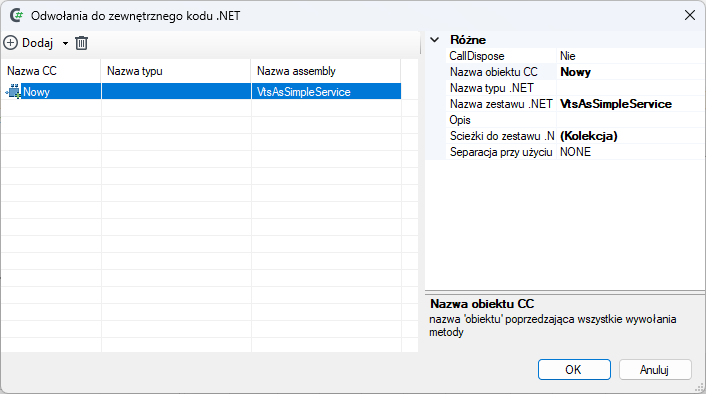Close the dialog with the X button
Viewport: 706px width, 394px height.
(690, 15)
